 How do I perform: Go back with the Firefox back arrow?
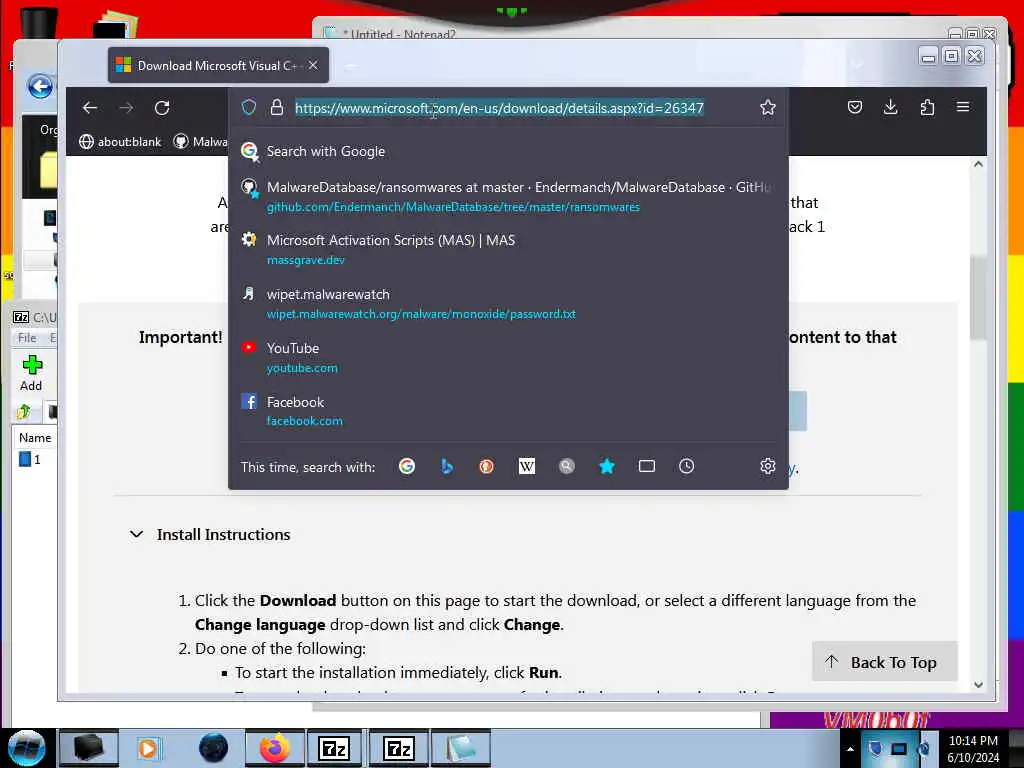(x=90, y=108)
